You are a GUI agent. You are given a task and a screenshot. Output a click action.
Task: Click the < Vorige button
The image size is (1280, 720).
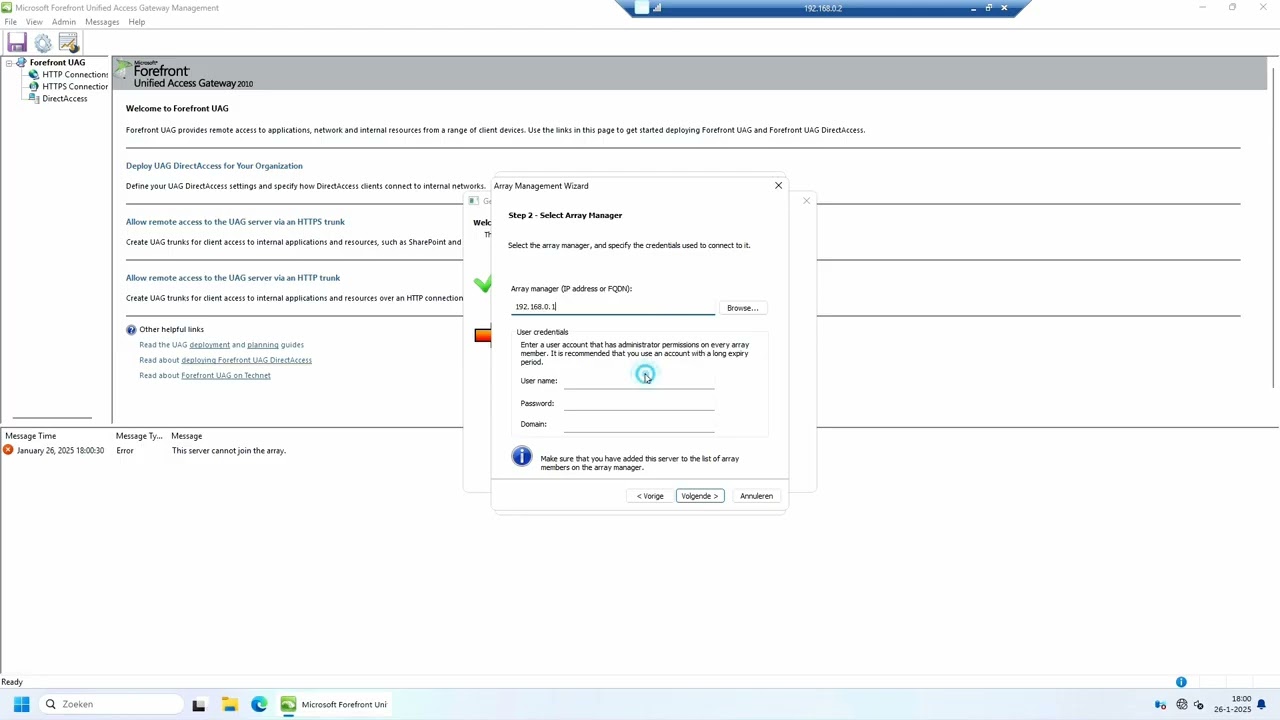tap(650, 496)
